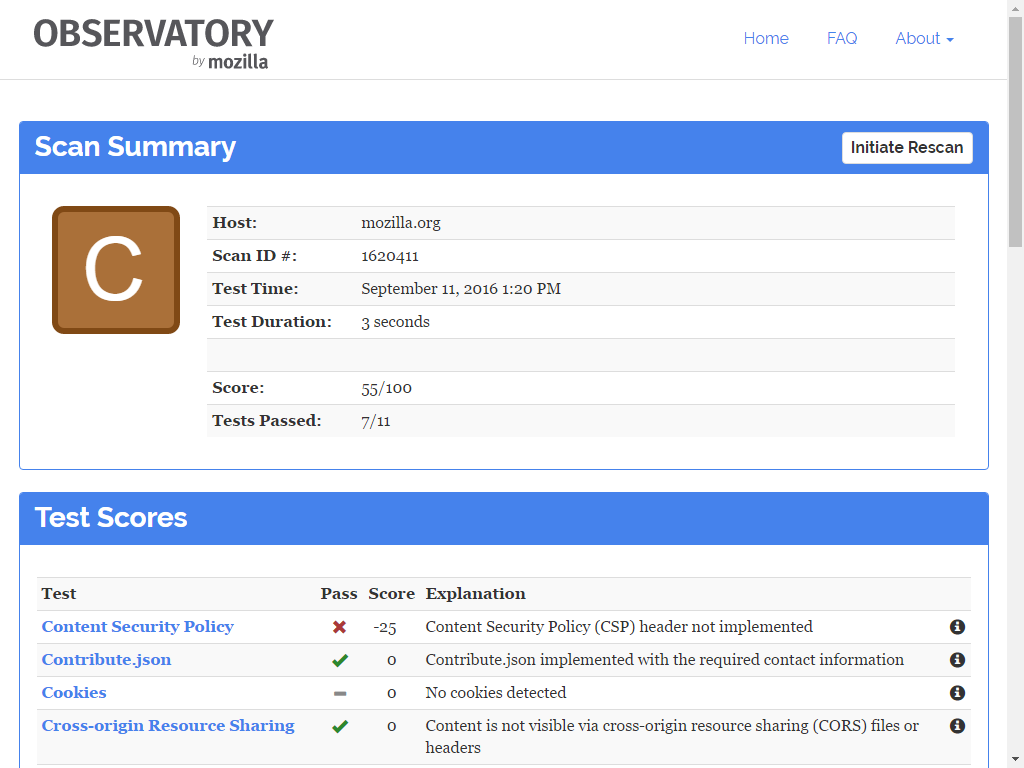Click the vertical scrollbar thumb

[1015, 133]
